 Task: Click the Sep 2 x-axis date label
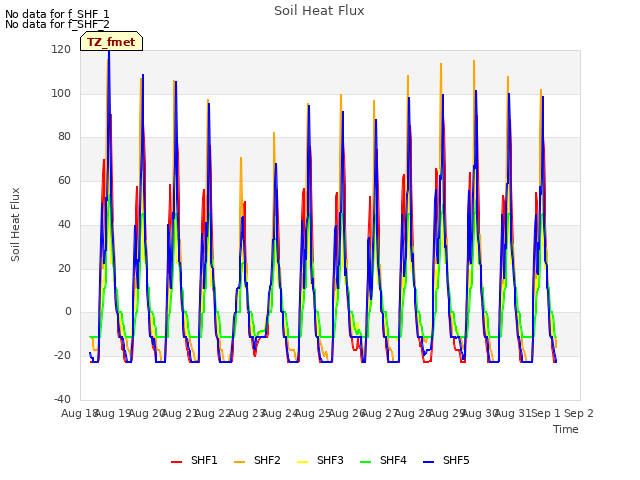click(579, 413)
